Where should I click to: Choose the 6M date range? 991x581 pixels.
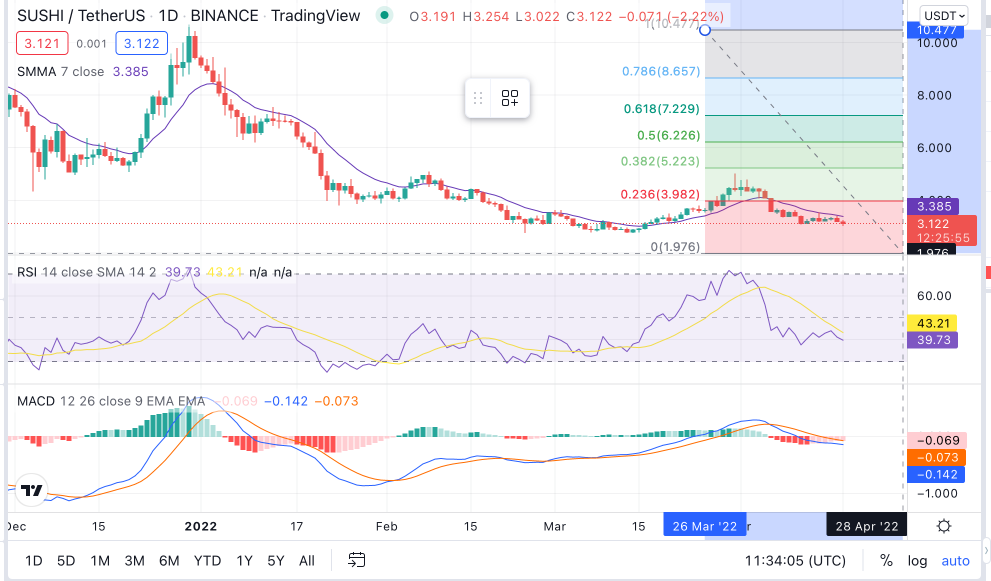[169, 561]
